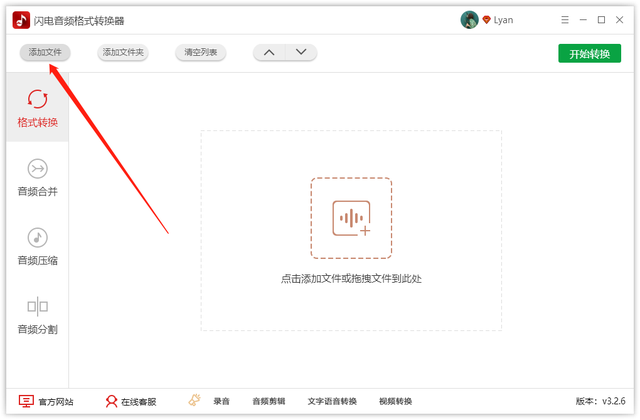This screenshot has height=420, width=640.
Task: Open 在线客服 support link
Action: 131,402
